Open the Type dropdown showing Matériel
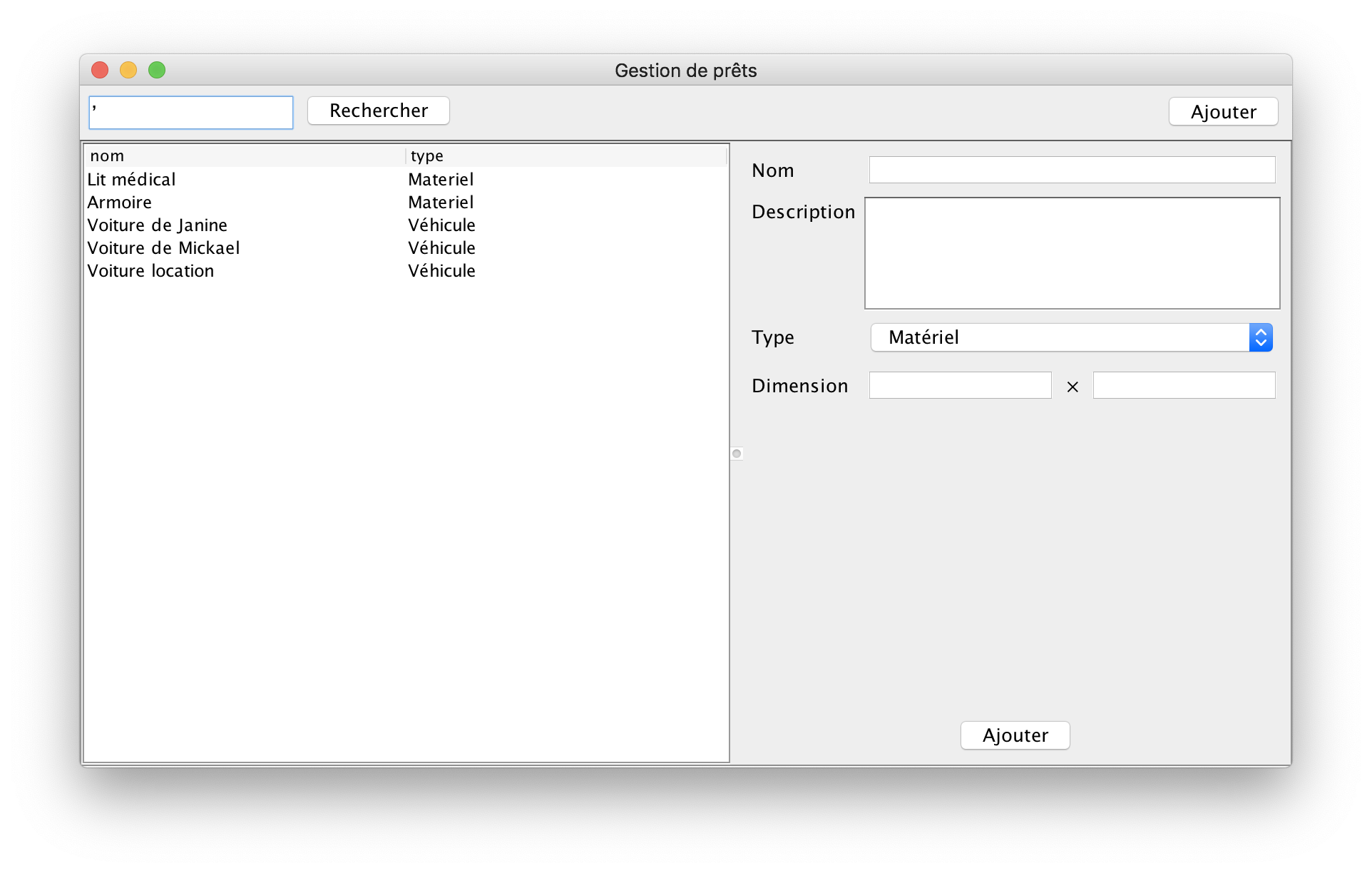This screenshot has width=1372, height=873. click(1059, 337)
